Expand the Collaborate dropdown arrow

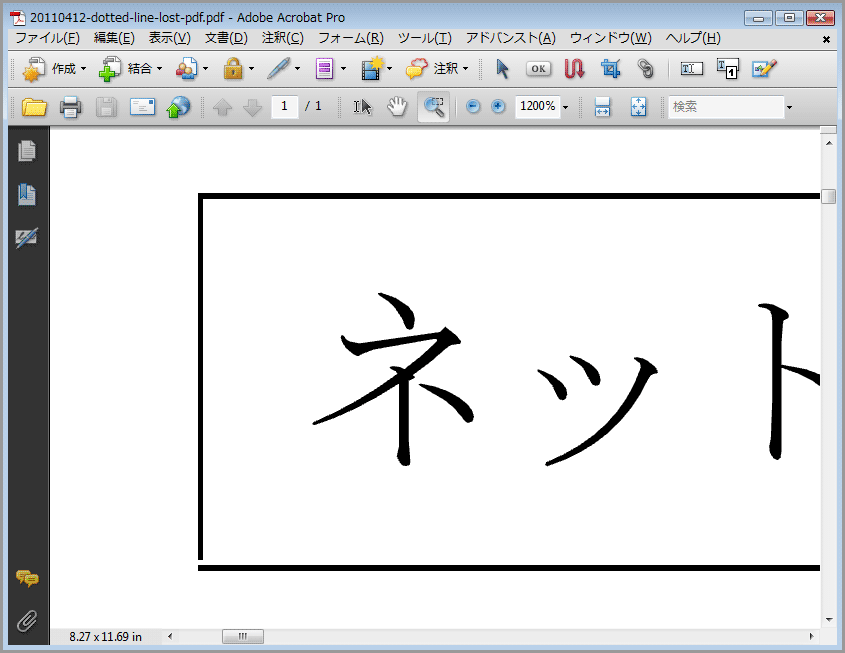205,69
